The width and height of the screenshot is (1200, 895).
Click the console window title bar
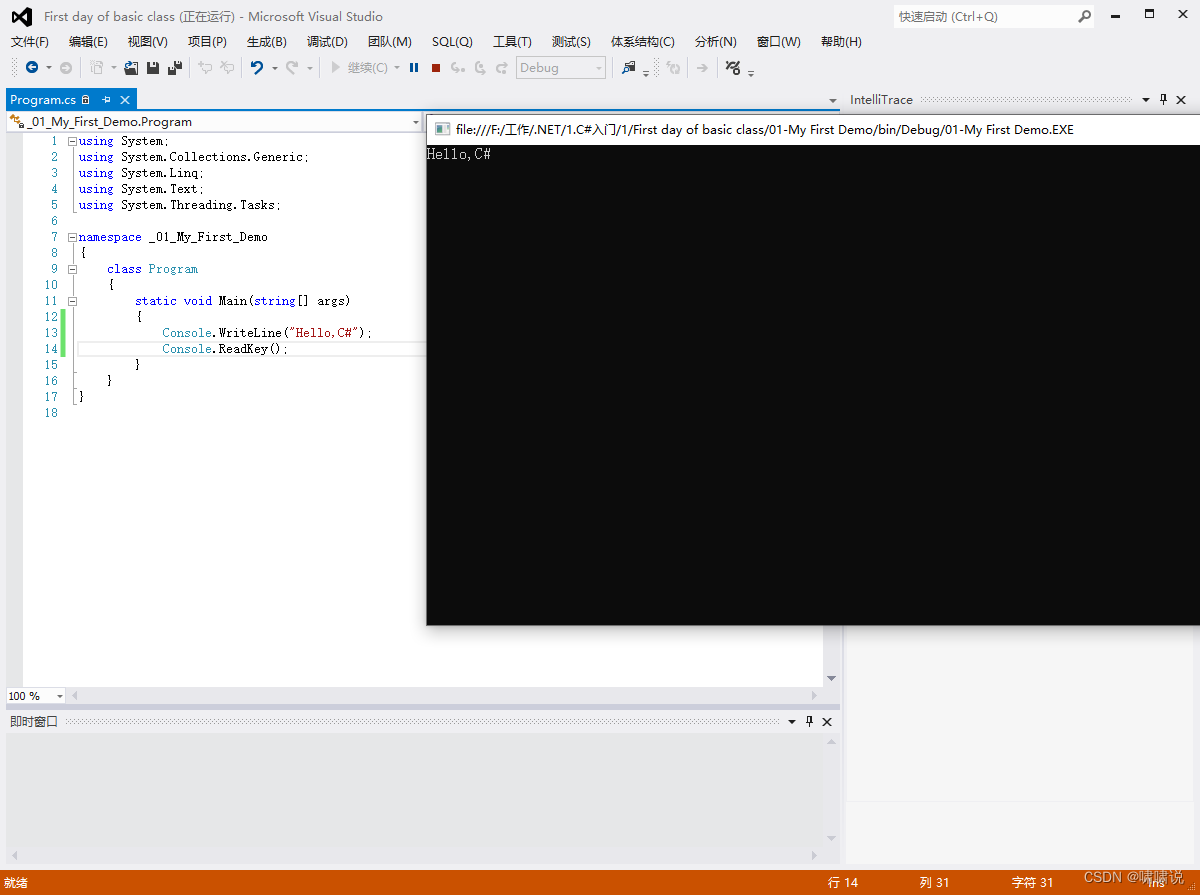click(812, 129)
